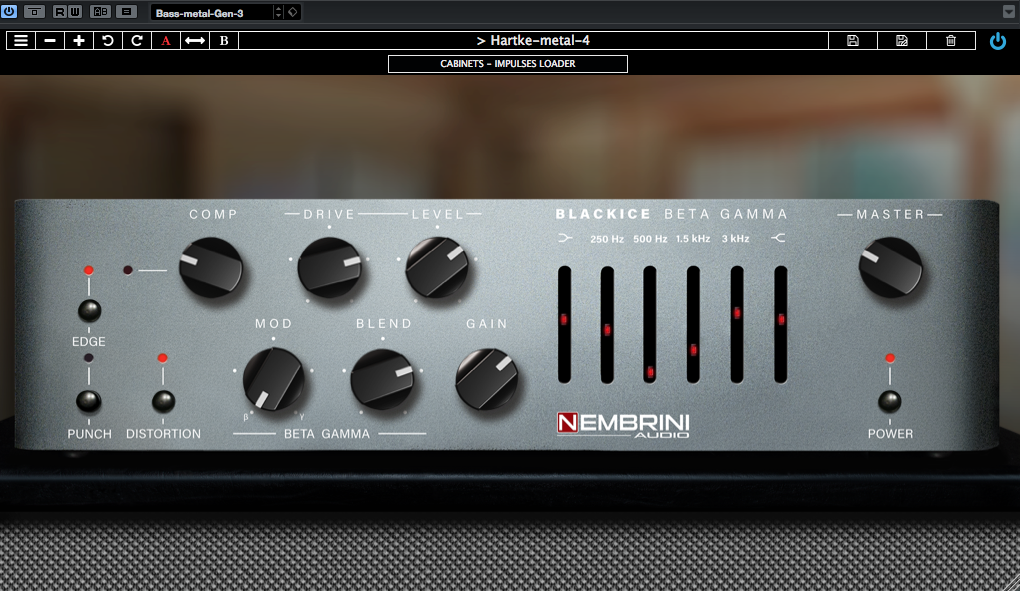The image size is (1020, 591).
Task: Open host preset management list icon
Action: [x=127, y=11]
